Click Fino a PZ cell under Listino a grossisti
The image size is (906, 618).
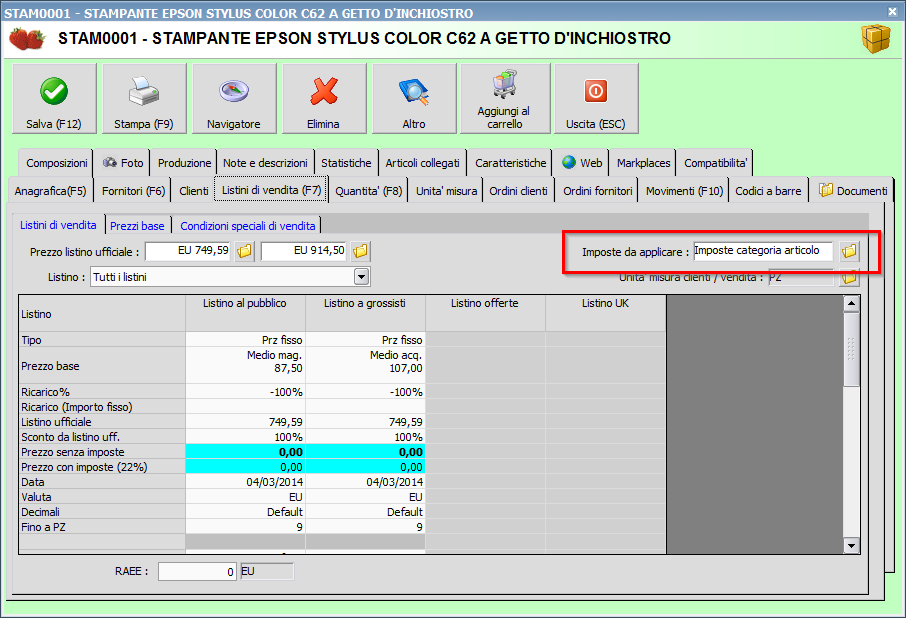pos(365,527)
